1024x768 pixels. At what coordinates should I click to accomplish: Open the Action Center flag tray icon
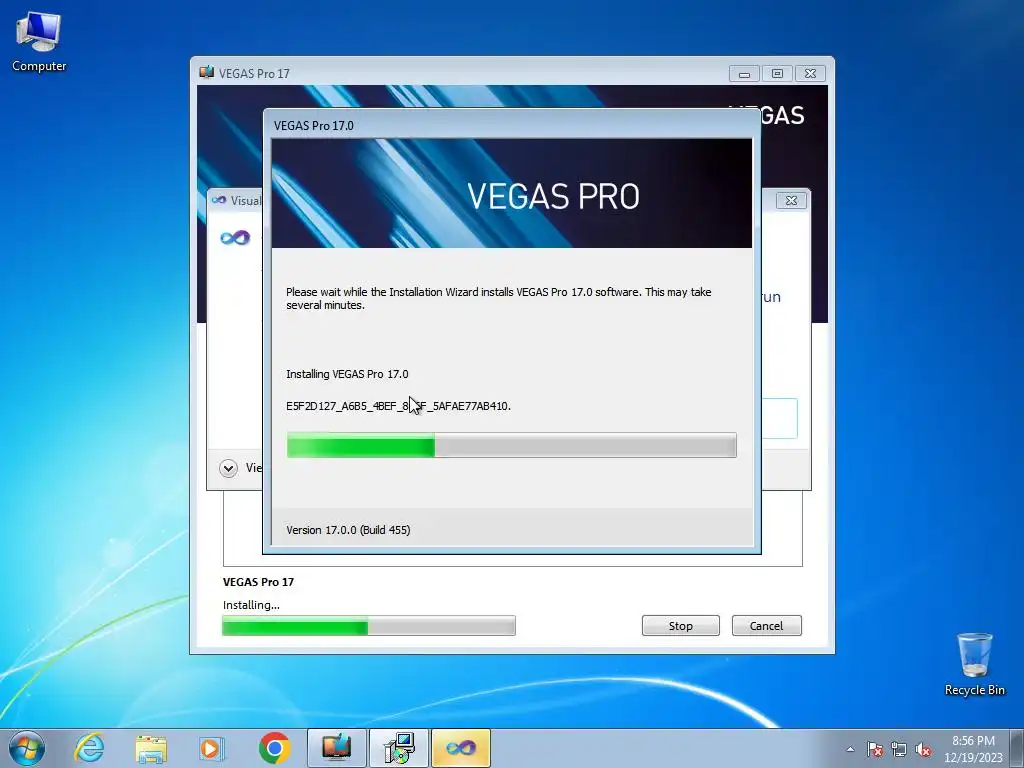click(875, 749)
